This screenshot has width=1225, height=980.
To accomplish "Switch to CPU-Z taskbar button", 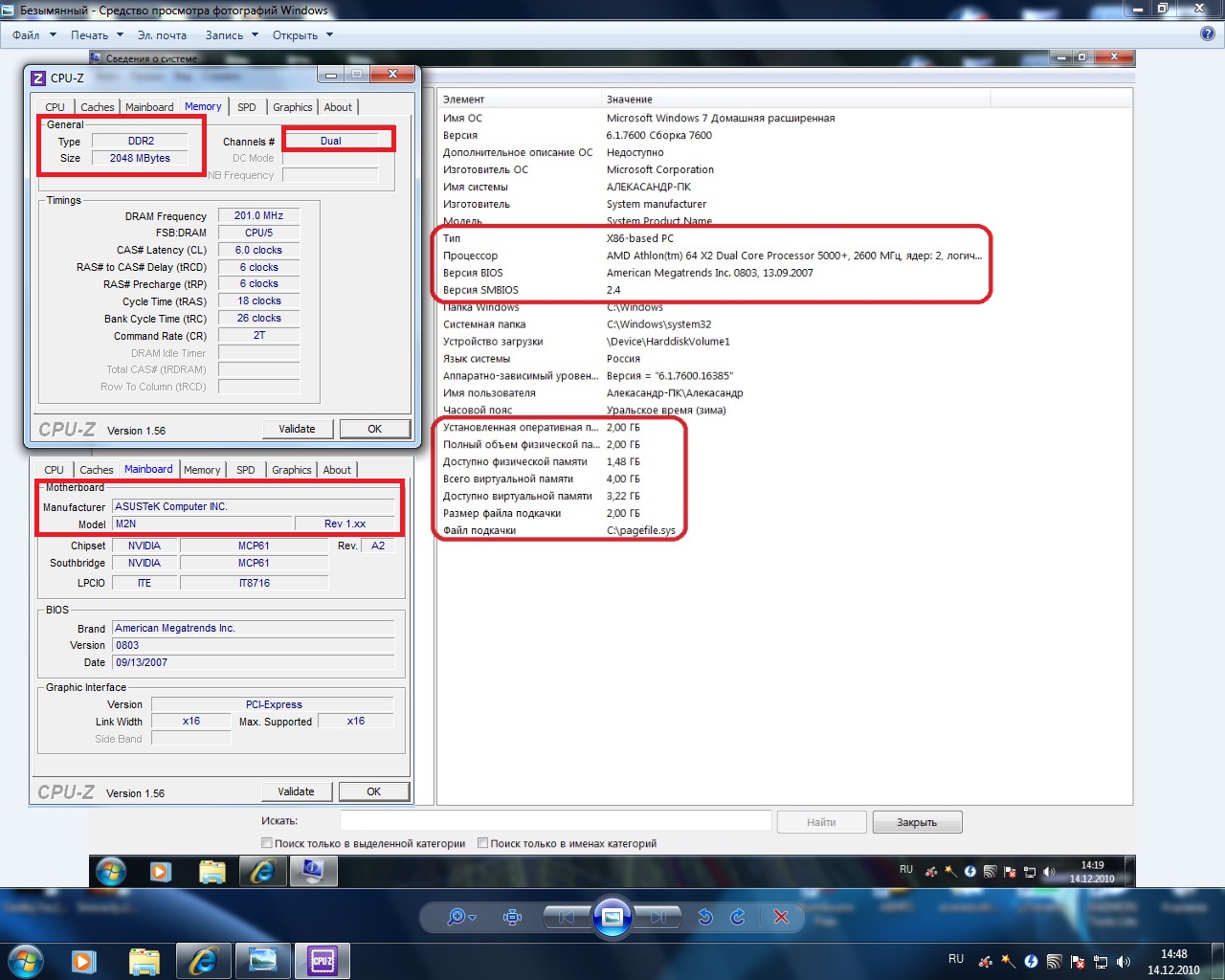I will pyautogui.click(x=322, y=961).
